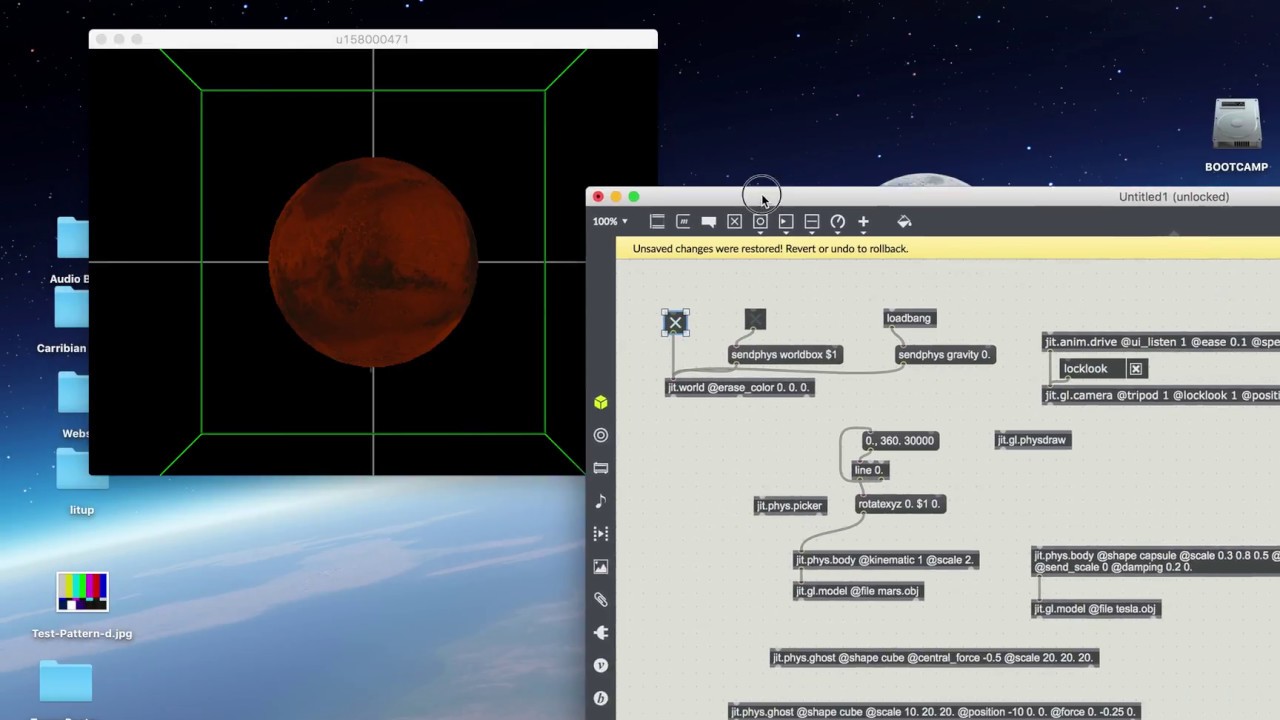Open the Audio note icon in sidebar
Image resolution: width=1280 pixels, height=720 pixels.
(x=601, y=501)
